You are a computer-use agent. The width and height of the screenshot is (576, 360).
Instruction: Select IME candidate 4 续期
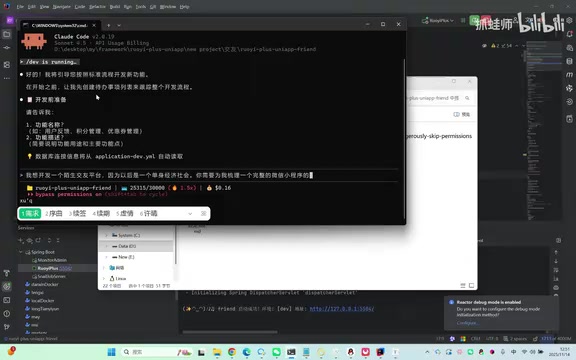101,213
